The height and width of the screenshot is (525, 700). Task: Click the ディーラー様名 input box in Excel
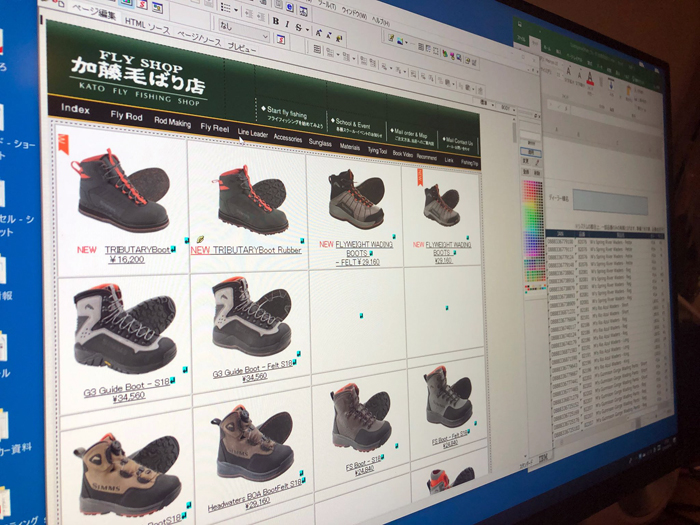point(610,202)
